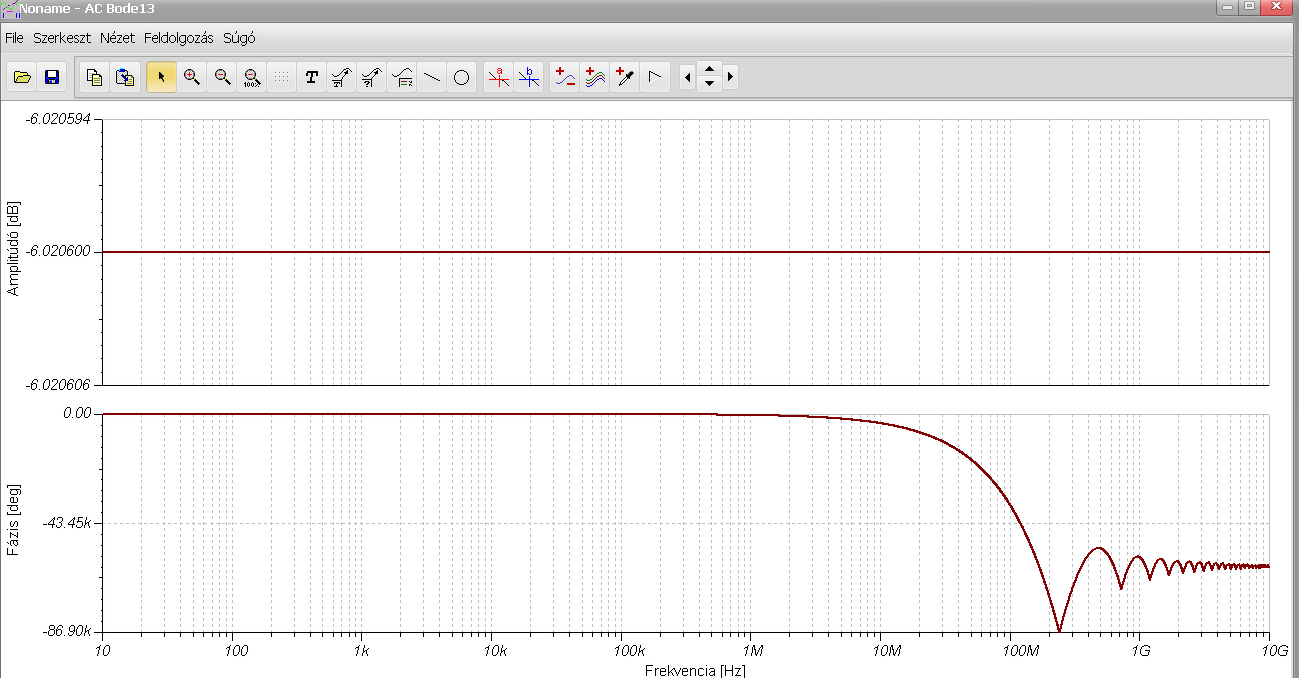Click the curve query question-mark icon
1299x678 pixels.
click(x=371, y=77)
